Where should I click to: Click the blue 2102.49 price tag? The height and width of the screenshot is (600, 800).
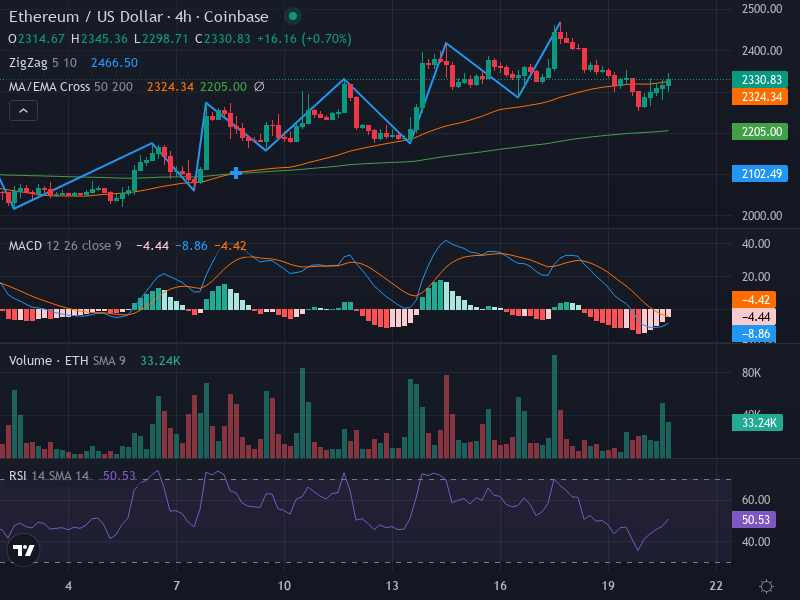coord(760,173)
